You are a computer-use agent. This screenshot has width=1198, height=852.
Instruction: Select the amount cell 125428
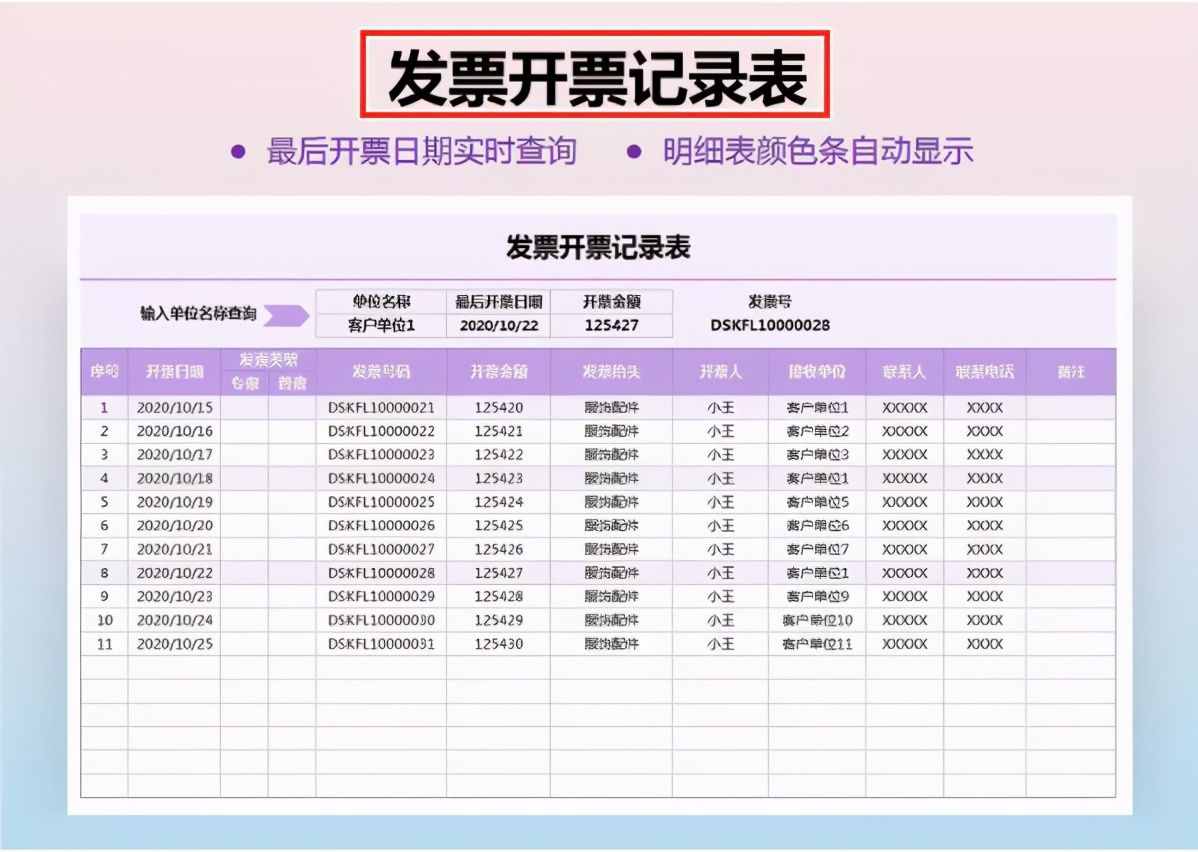498,597
